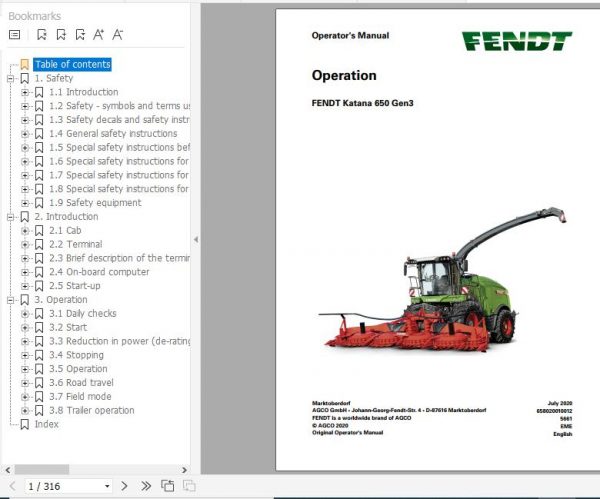Open 1.5 Special safety instructions bookmark
The image size is (600, 499).
119,147
